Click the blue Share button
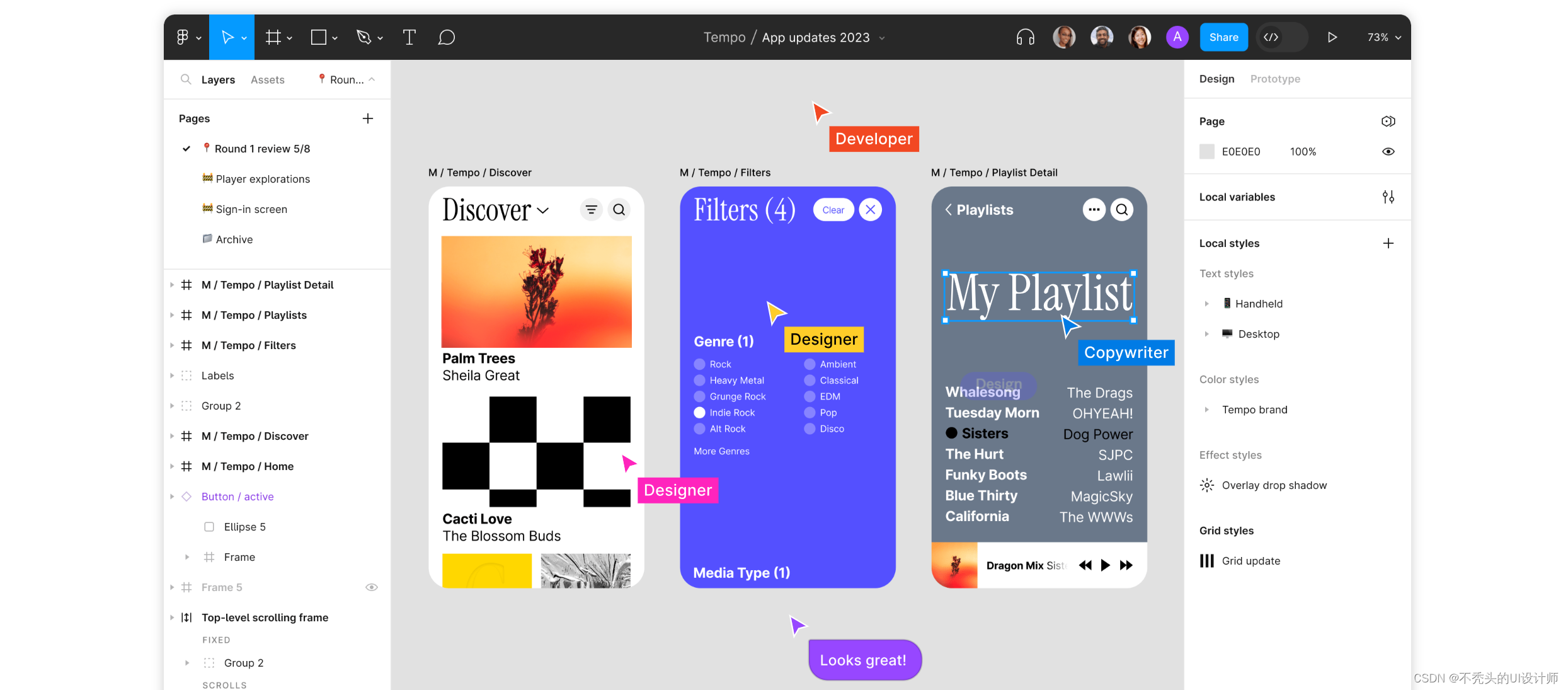Viewport: 1568px width, 690px height. (1223, 37)
